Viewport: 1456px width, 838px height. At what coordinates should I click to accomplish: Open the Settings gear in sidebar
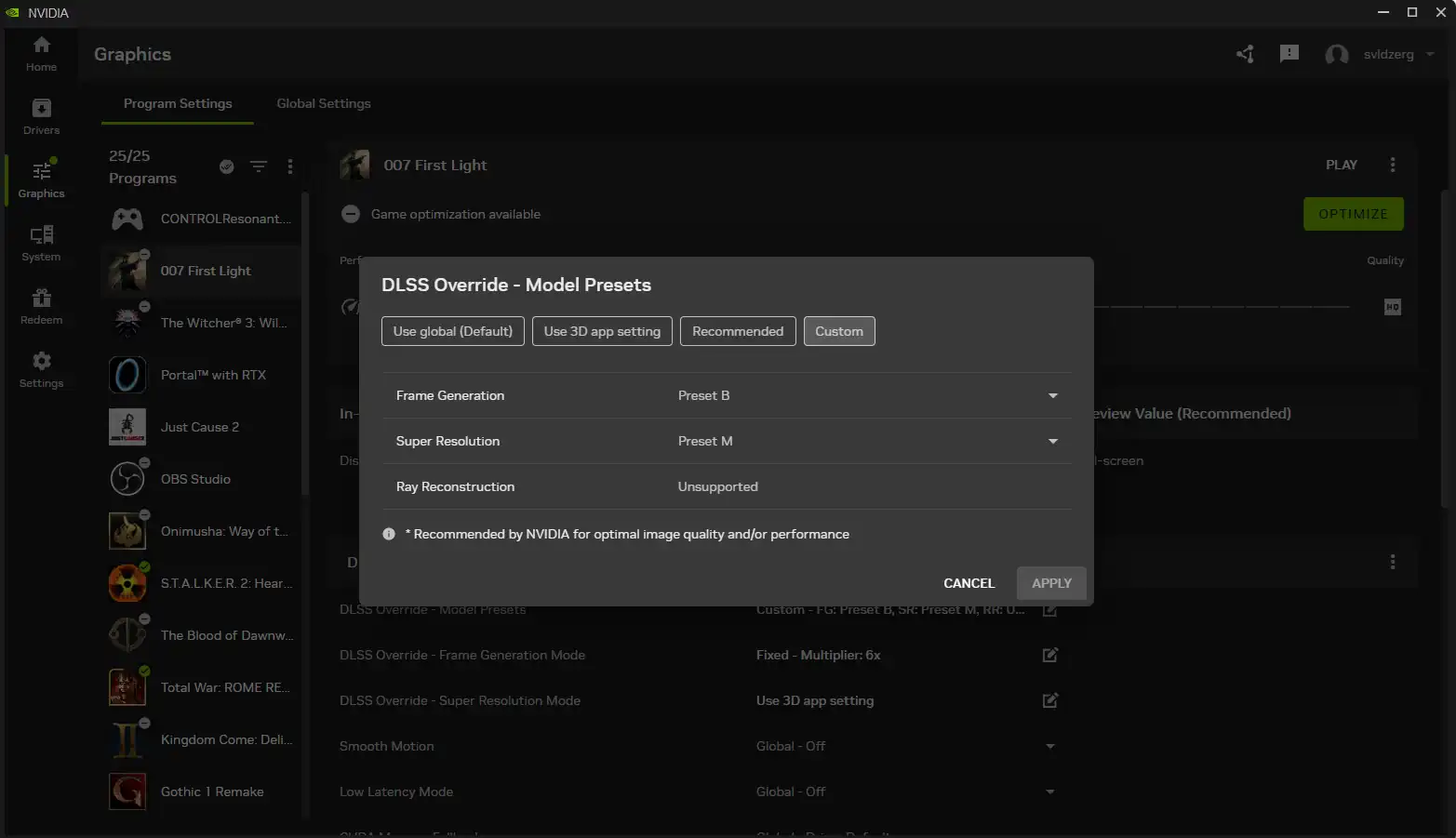click(x=41, y=370)
